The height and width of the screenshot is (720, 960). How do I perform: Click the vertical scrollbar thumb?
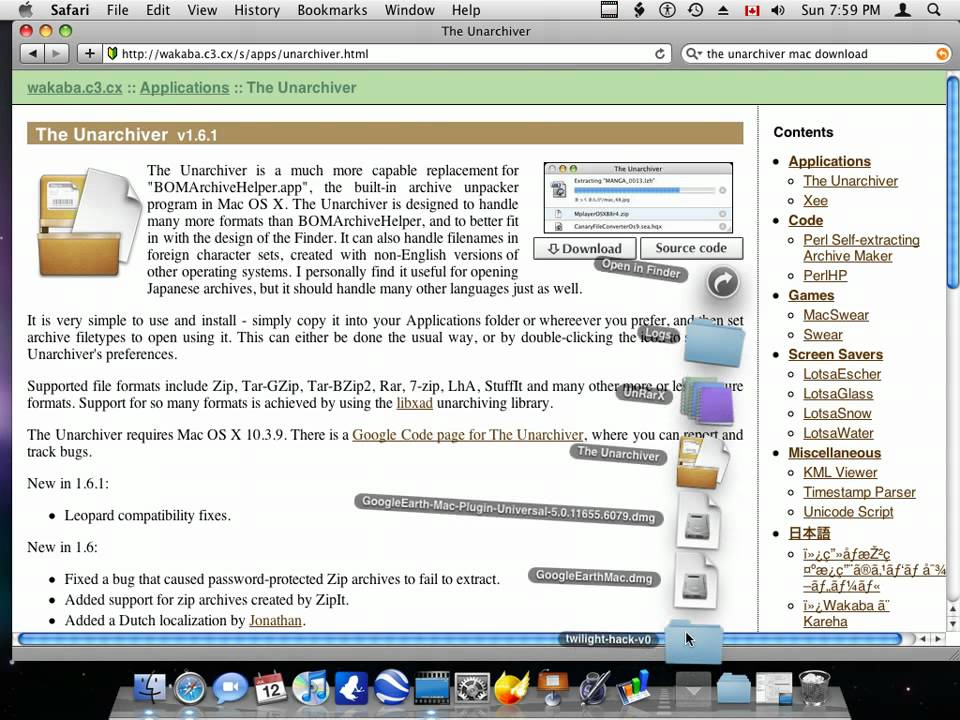click(x=952, y=181)
